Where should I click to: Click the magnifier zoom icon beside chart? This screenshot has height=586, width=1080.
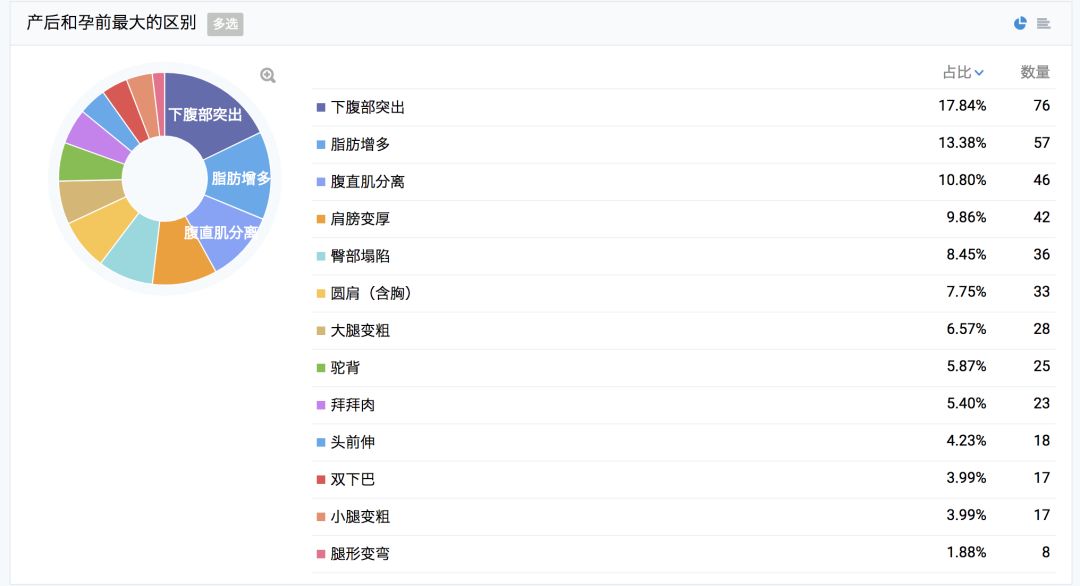(x=268, y=75)
